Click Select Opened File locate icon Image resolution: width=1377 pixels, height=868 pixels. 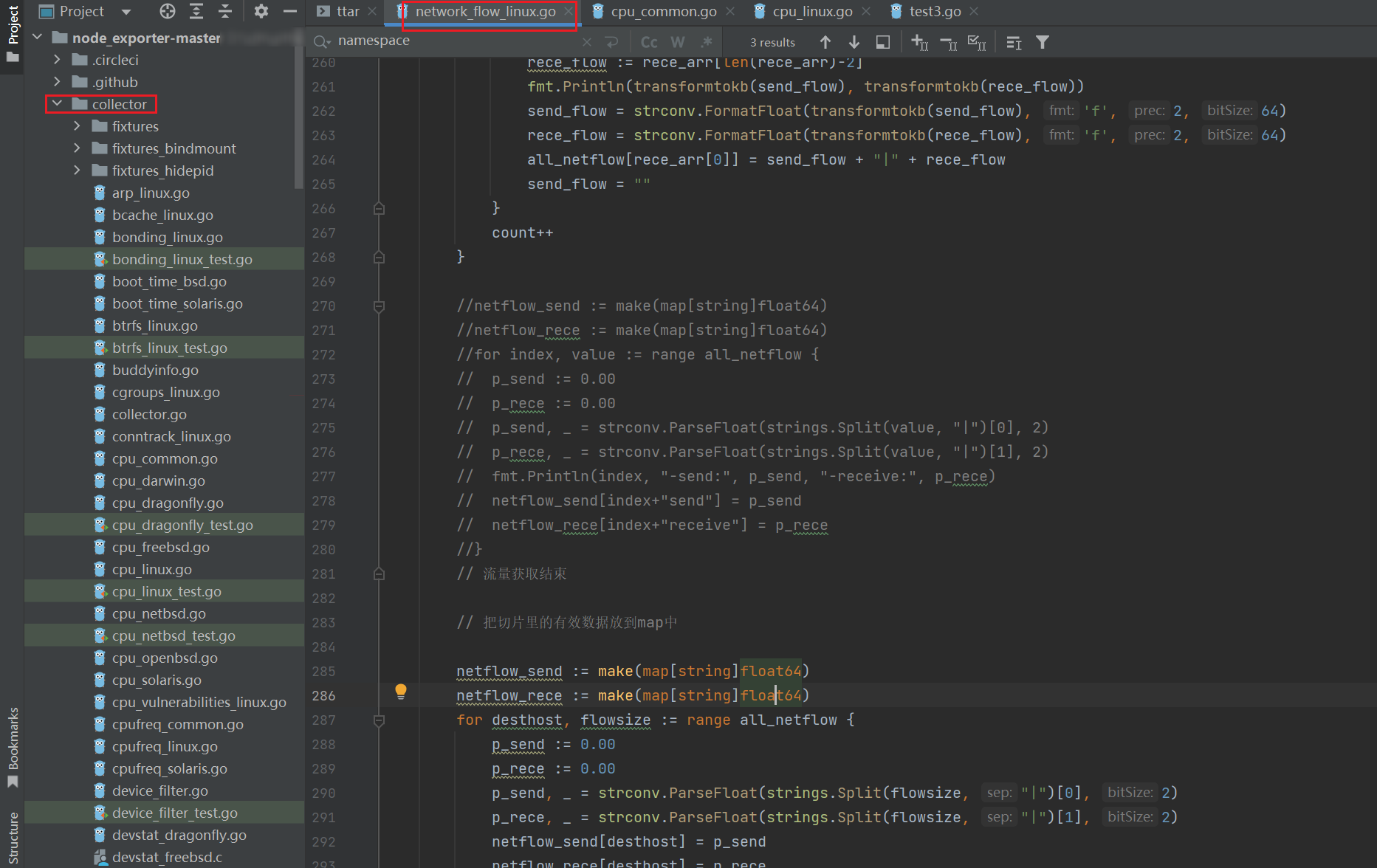point(168,11)
